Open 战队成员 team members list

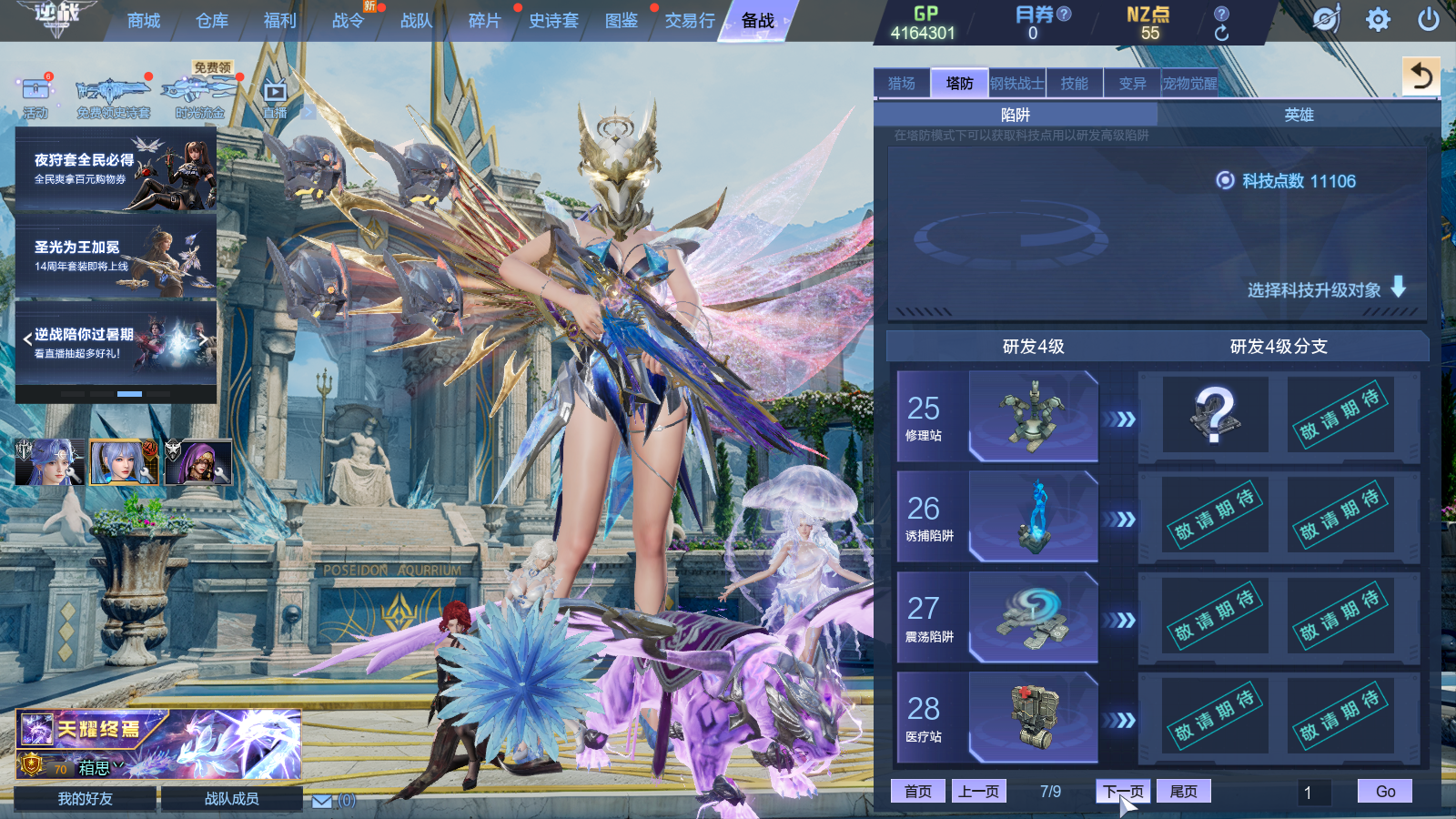point(232,799)
